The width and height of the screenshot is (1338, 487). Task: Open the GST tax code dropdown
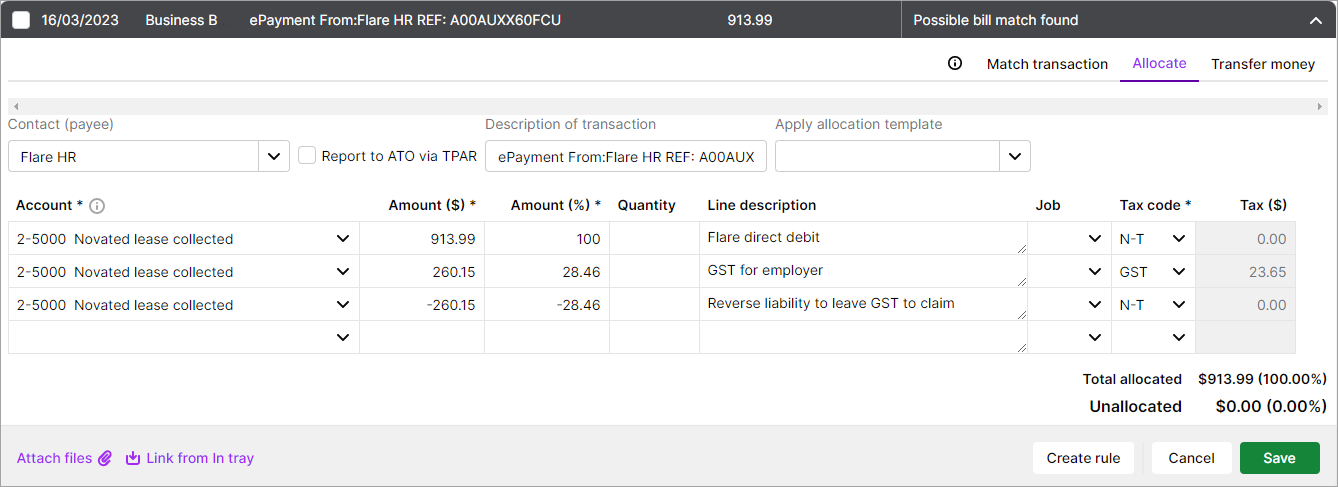click(x=1178, y=272)
